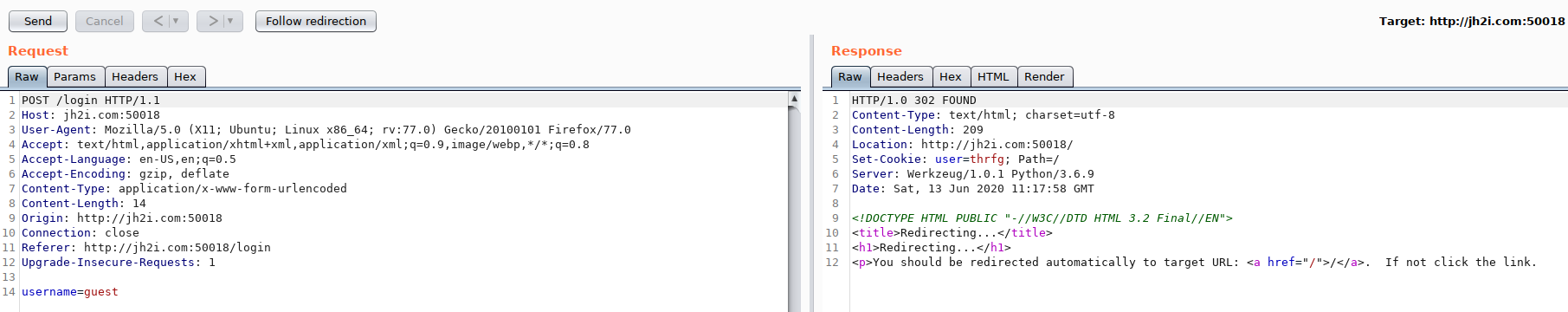This screenshot has width=1568, height=312.
Task: Click the Response panel heading
Action: (867, 51)
